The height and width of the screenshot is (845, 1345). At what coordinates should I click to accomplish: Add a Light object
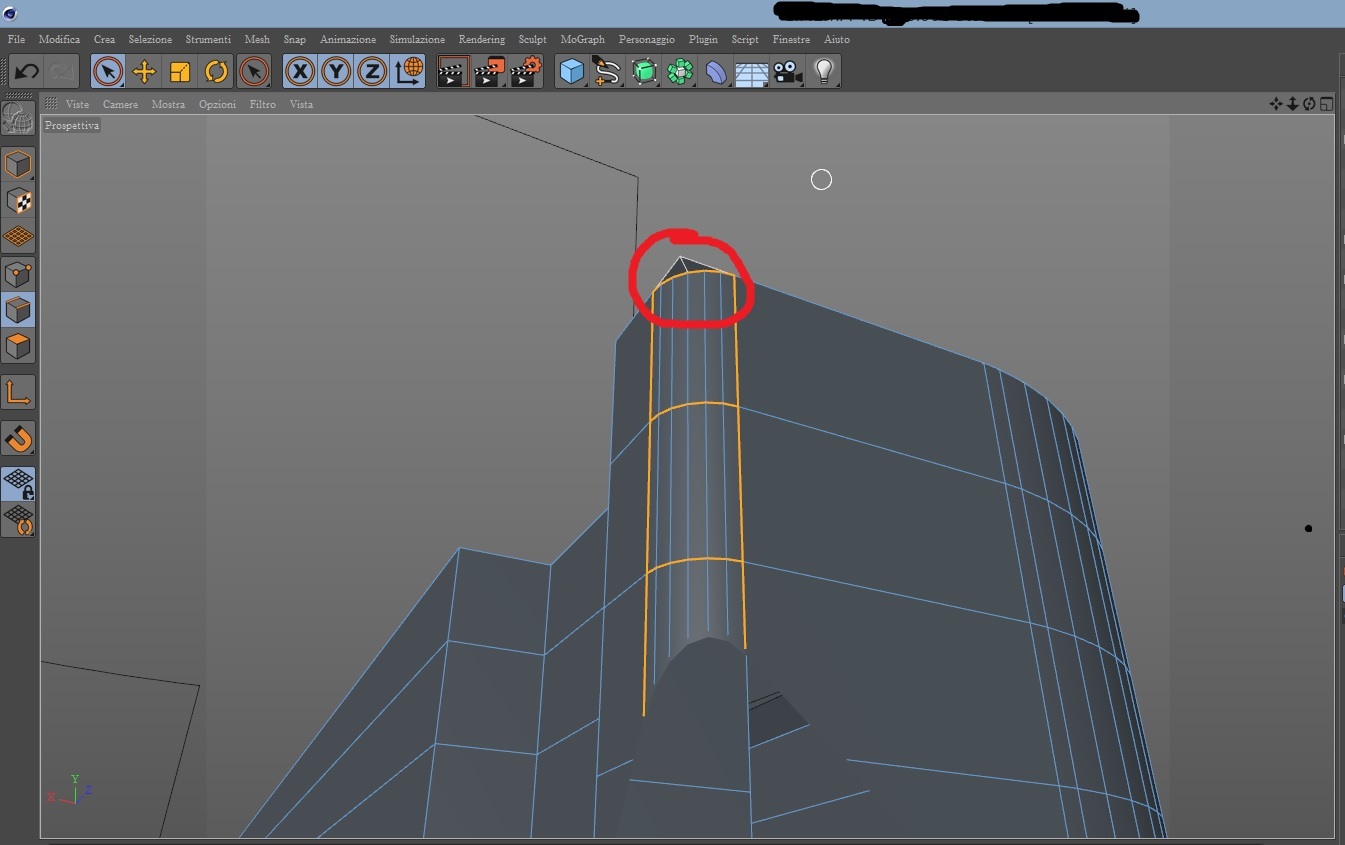pyautogui.click(x=823, y=72)
